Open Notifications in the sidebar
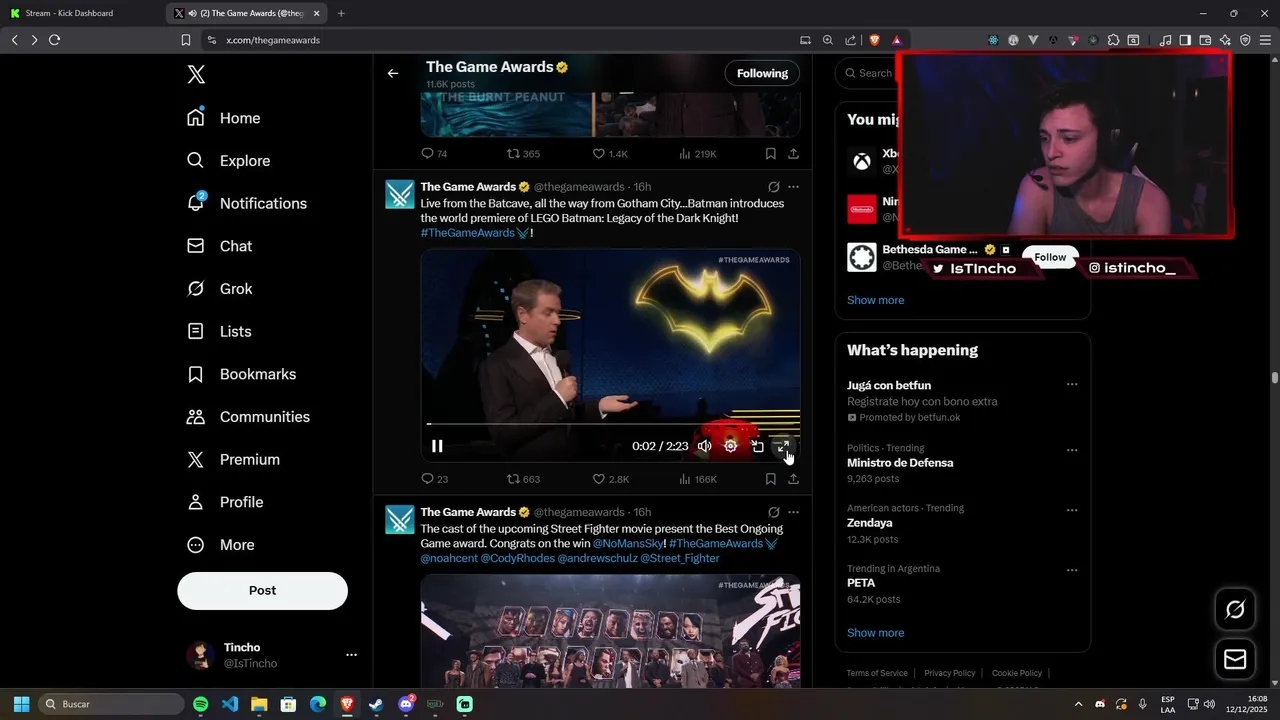1280x720 pixels. [247, 203]
